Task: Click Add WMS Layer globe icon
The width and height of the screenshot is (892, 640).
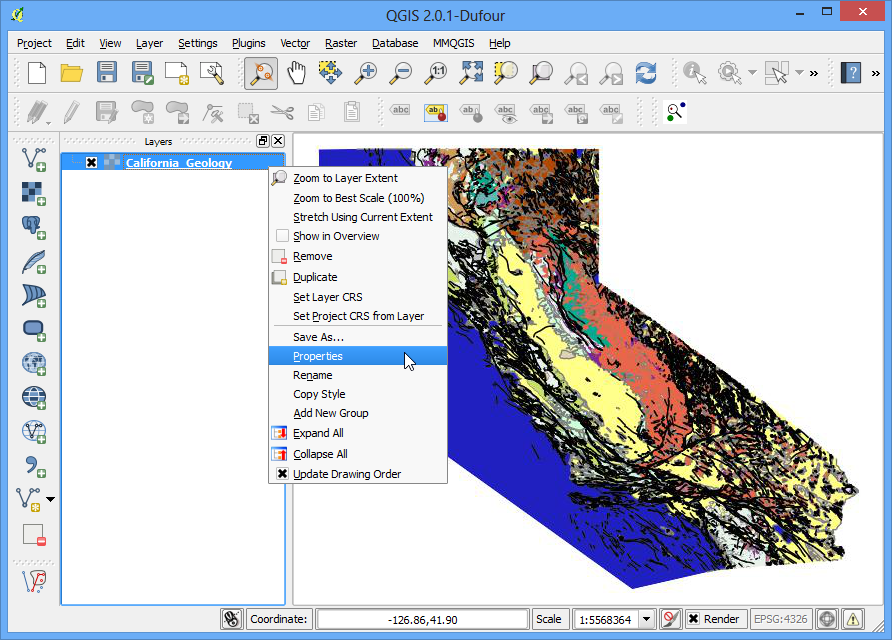Action: pos(34,364)
